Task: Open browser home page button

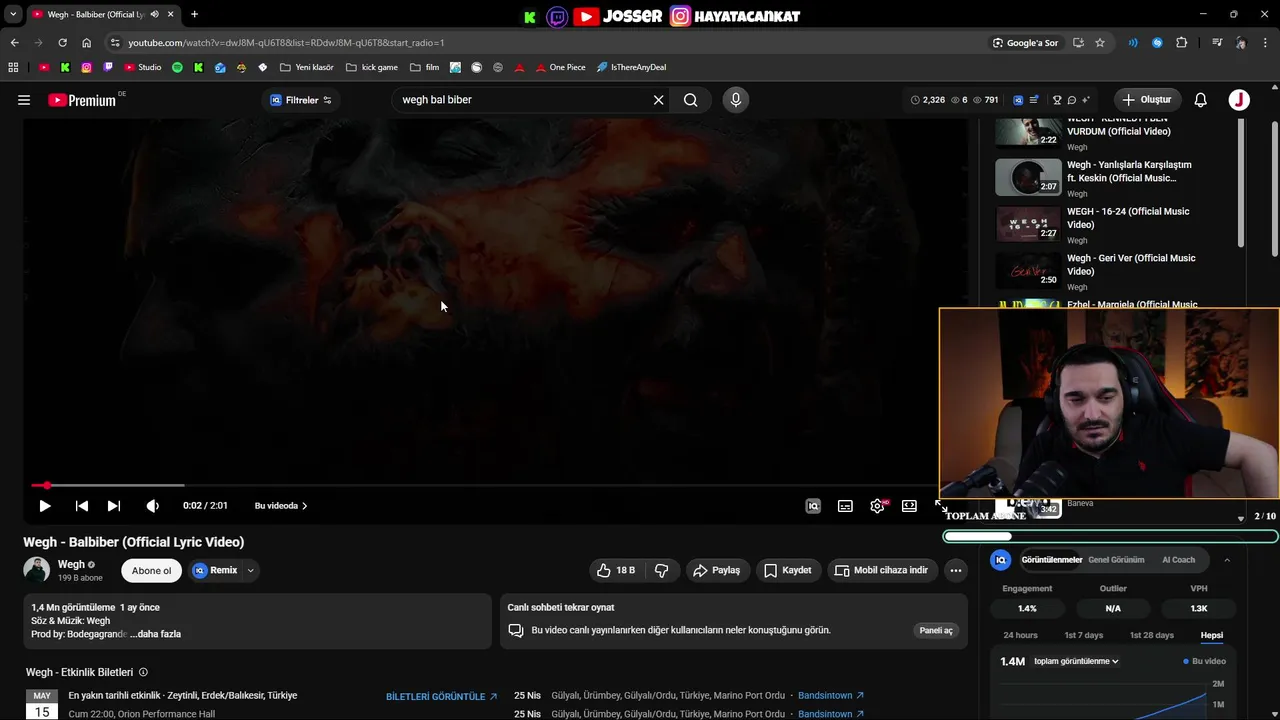Action: click(86, 43)
